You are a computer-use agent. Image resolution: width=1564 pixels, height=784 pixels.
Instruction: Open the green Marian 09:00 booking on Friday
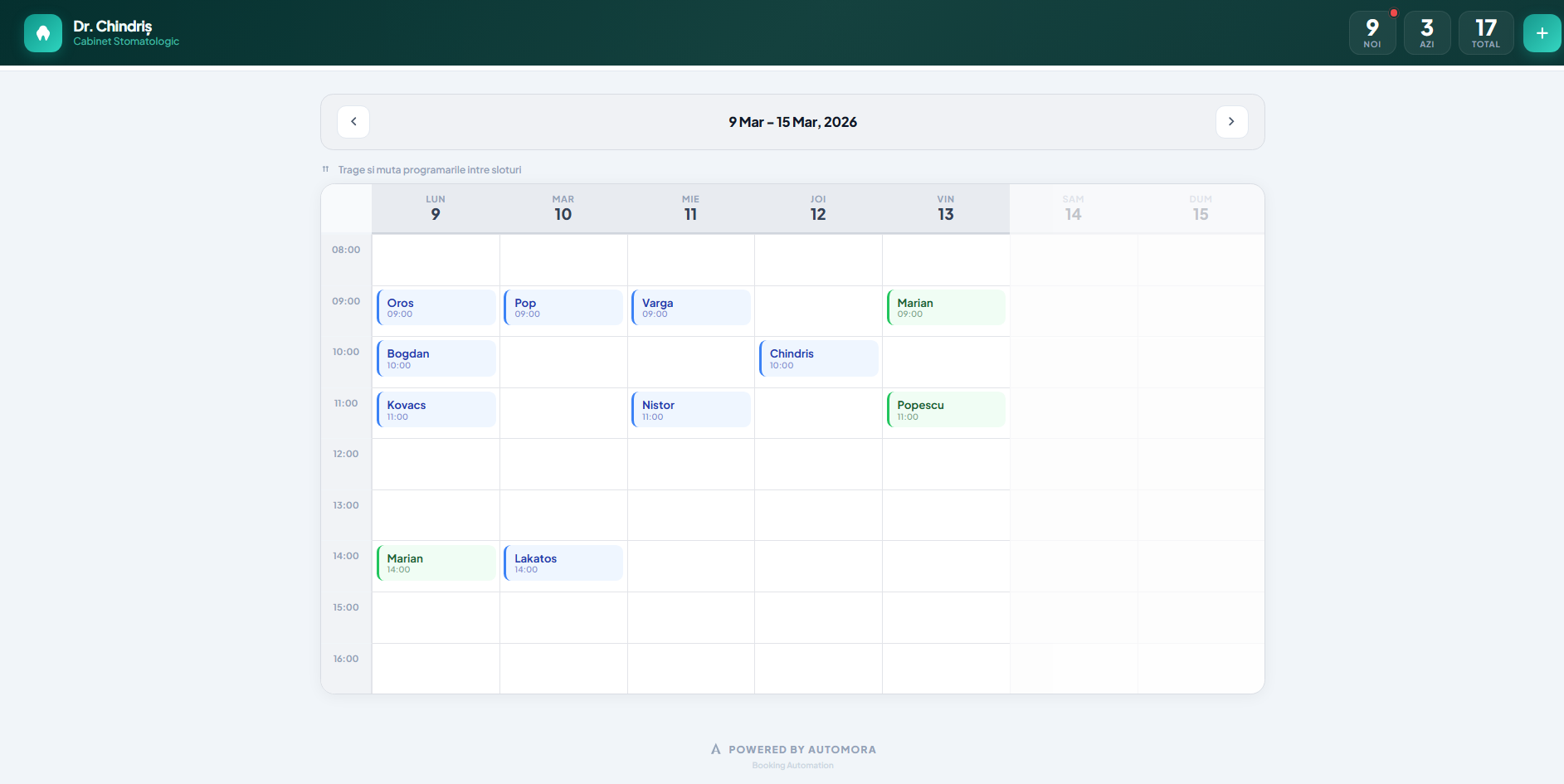(x=945, y=308)
